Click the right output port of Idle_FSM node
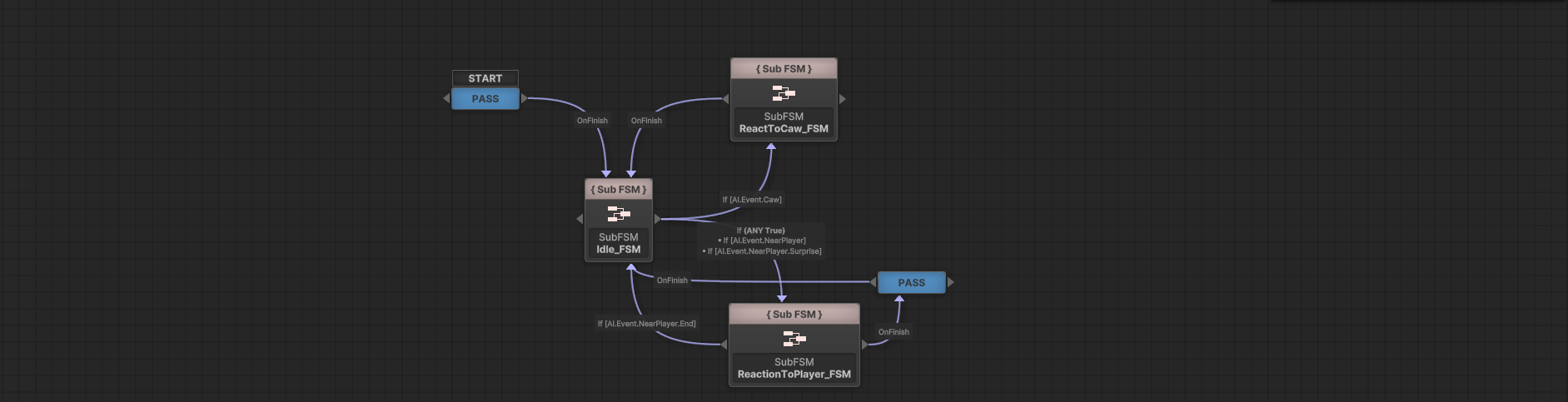Viewport: 1568px width, 402px height. pos(657,219)
